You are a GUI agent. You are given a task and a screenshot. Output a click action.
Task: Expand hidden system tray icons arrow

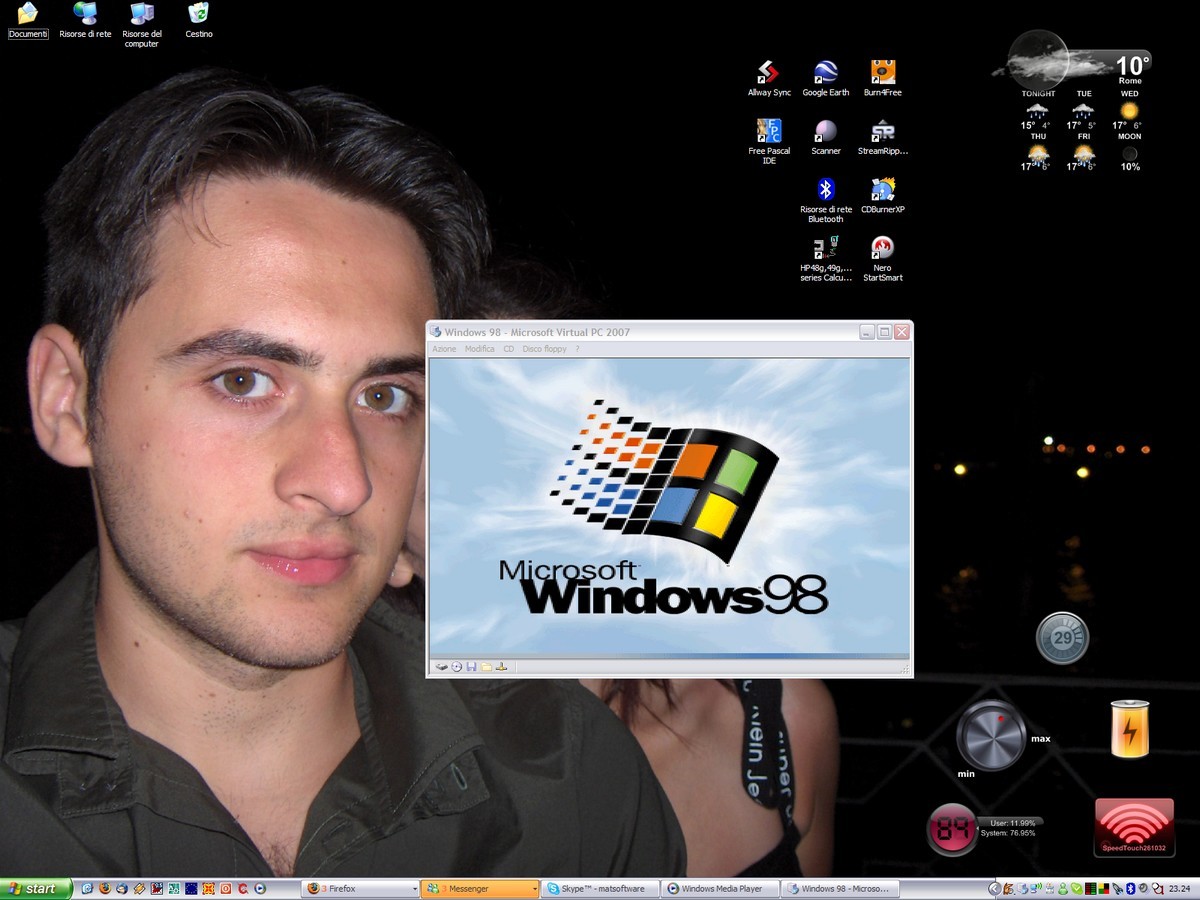tap(994, 888)
